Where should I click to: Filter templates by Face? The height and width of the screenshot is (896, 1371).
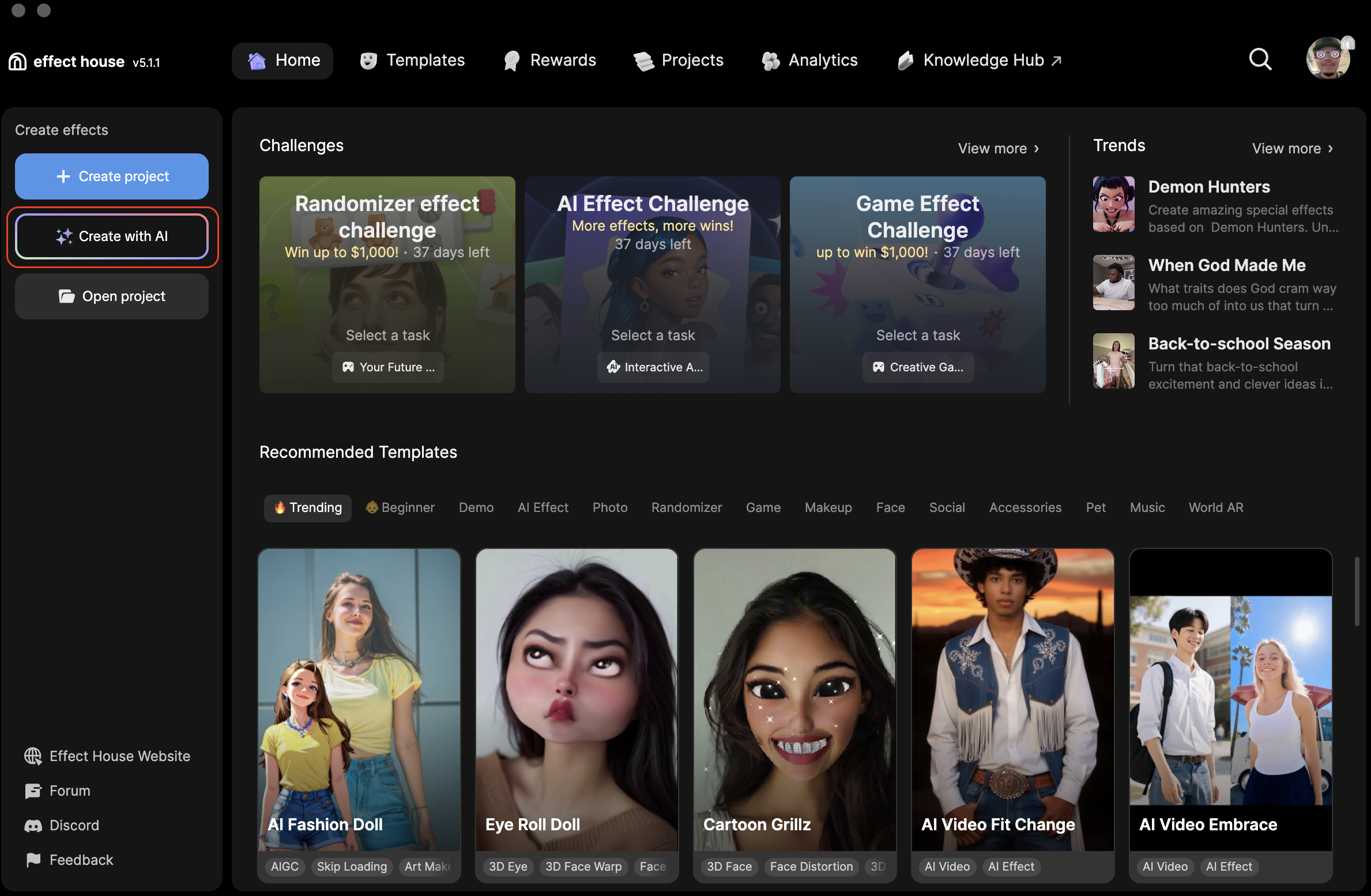coord(891,507)
